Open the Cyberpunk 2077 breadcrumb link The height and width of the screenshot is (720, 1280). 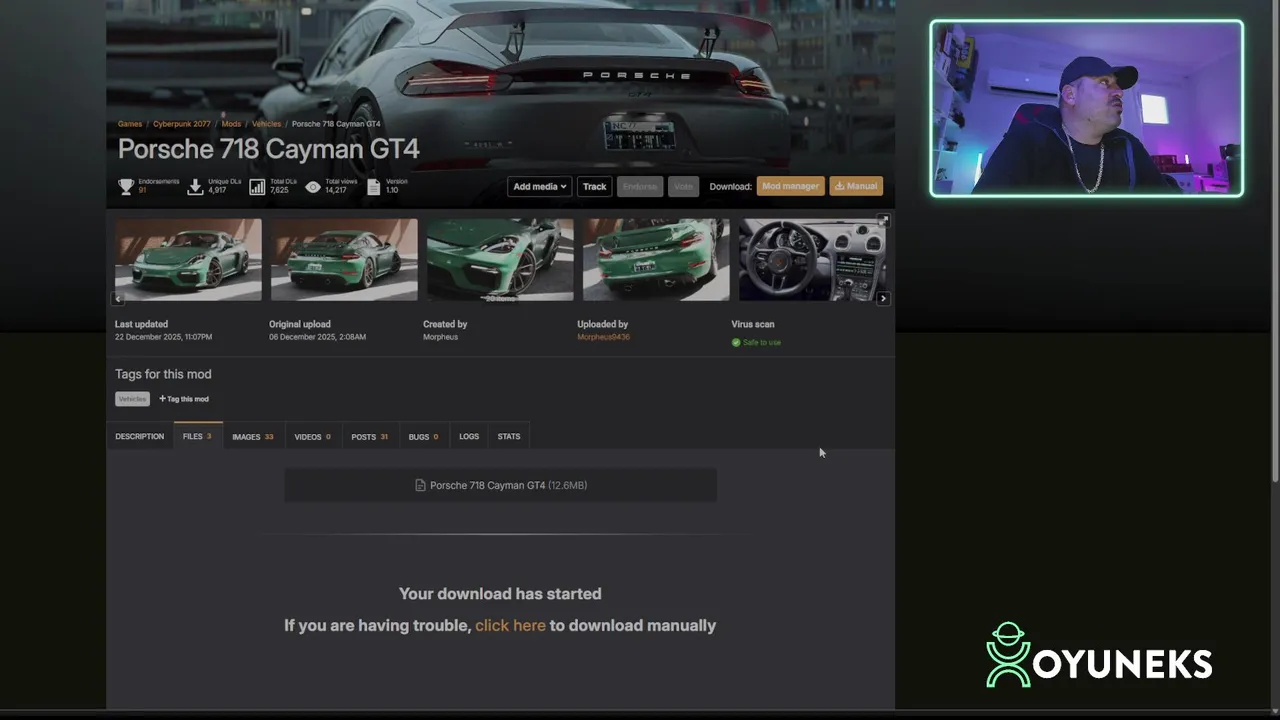click(x=182, y=124)
